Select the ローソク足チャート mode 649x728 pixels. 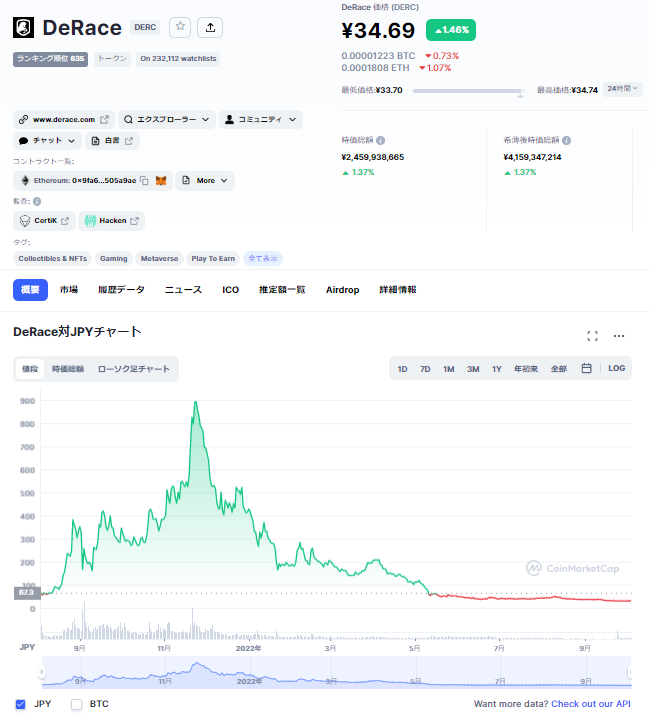[134, 369]
